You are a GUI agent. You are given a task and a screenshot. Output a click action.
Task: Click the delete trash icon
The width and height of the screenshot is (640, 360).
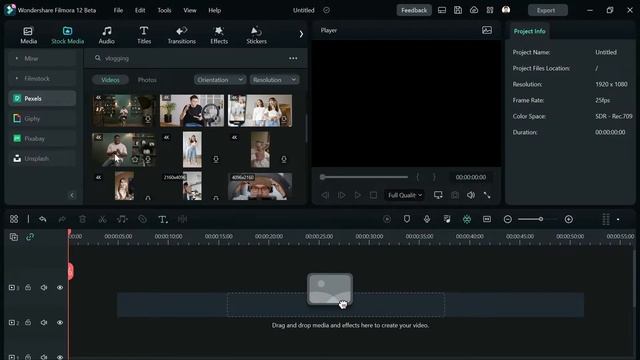click(82, 219)
